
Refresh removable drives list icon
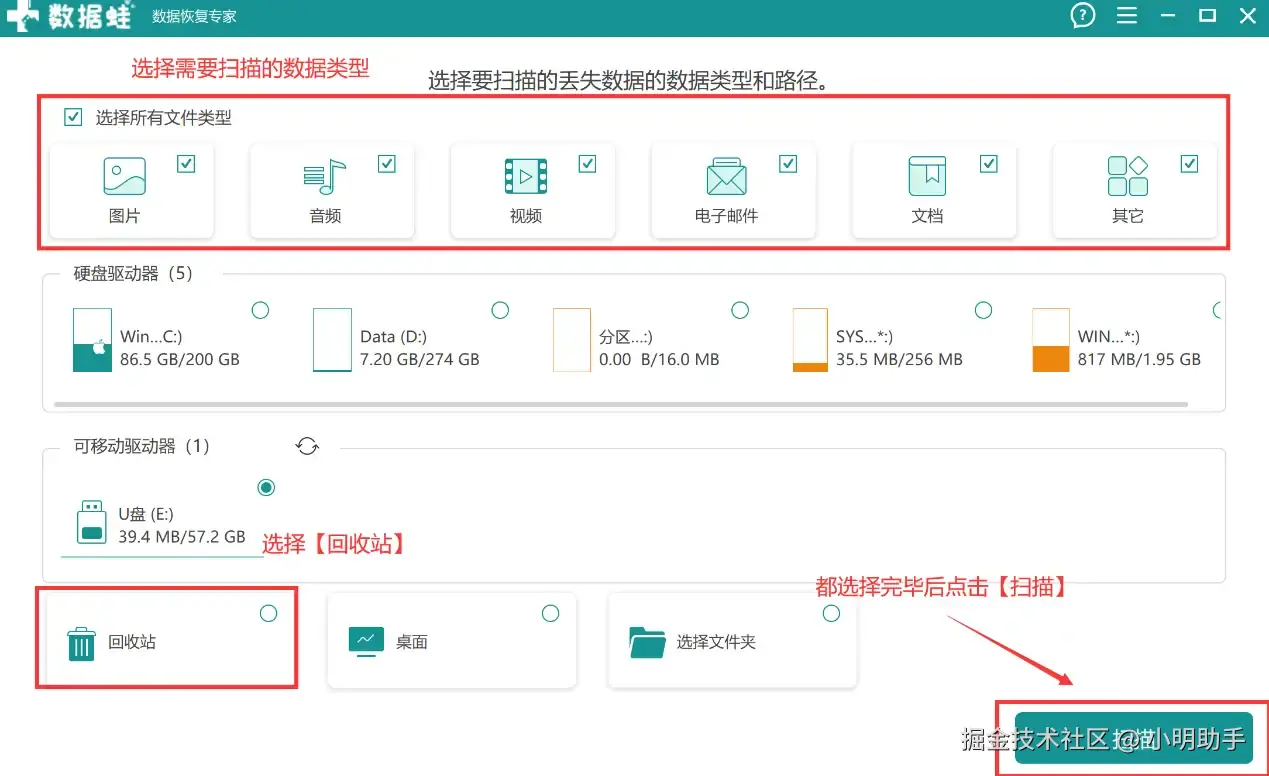[x=307, y=446]
